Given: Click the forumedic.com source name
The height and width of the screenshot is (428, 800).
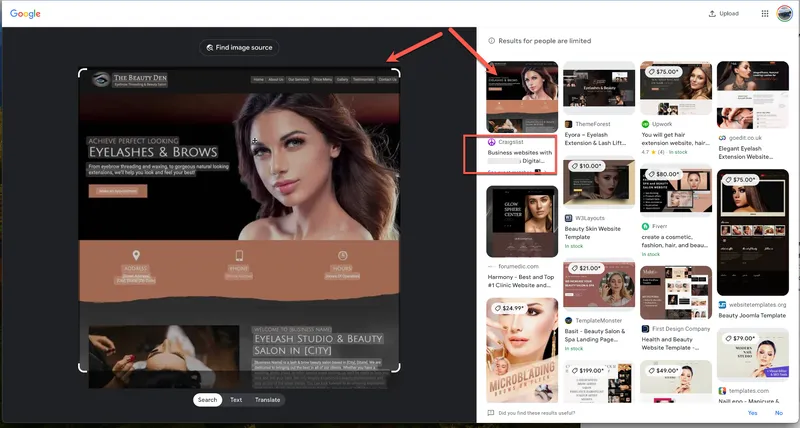Looking at the screenshot, I should coord(518,266).
